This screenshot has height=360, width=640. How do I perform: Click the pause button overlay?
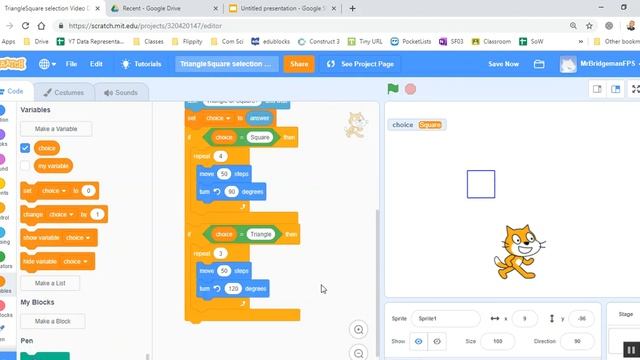tap(631, 350)
